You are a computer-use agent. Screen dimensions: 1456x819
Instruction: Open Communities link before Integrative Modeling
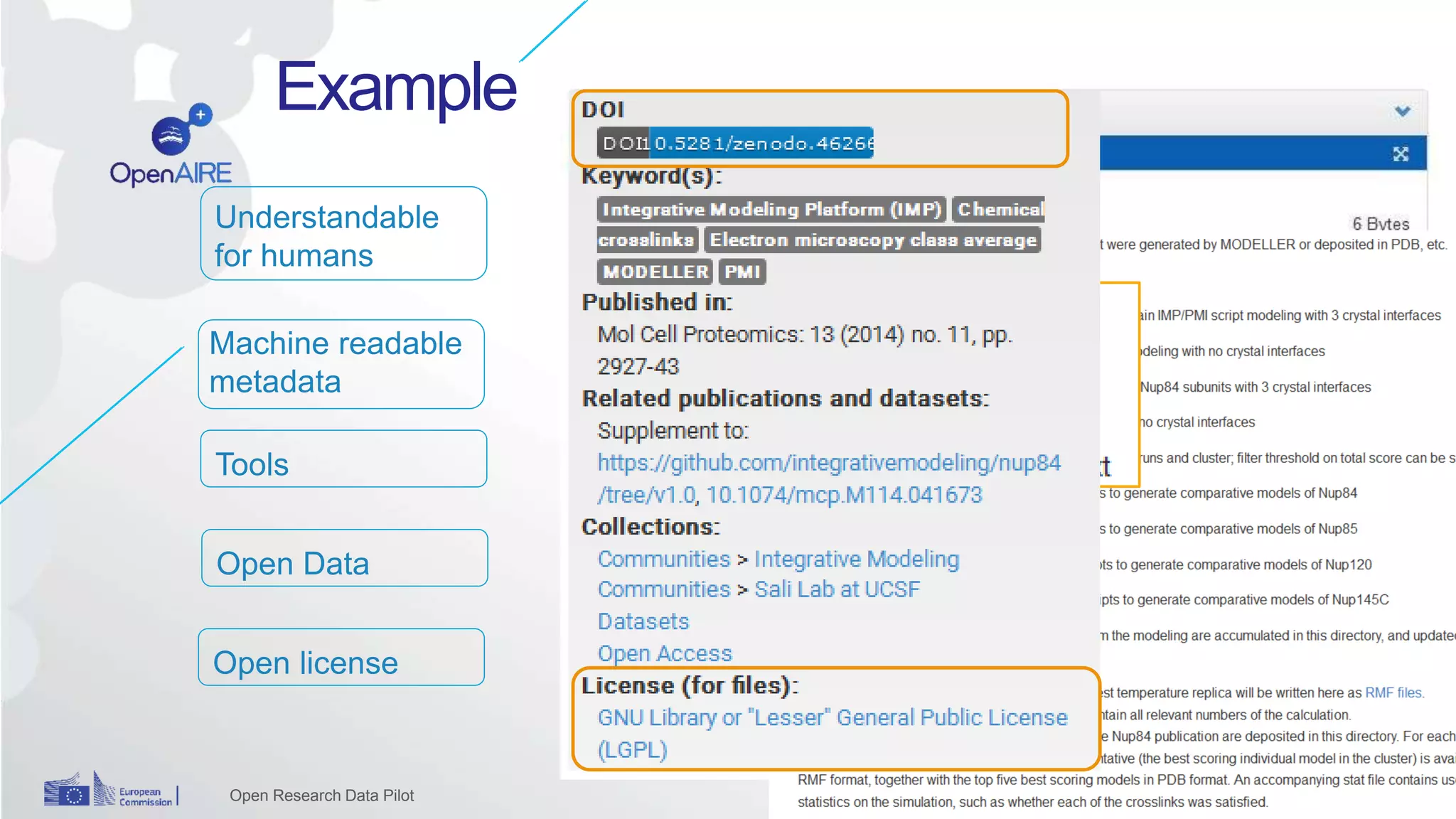[x=664, y=560]
